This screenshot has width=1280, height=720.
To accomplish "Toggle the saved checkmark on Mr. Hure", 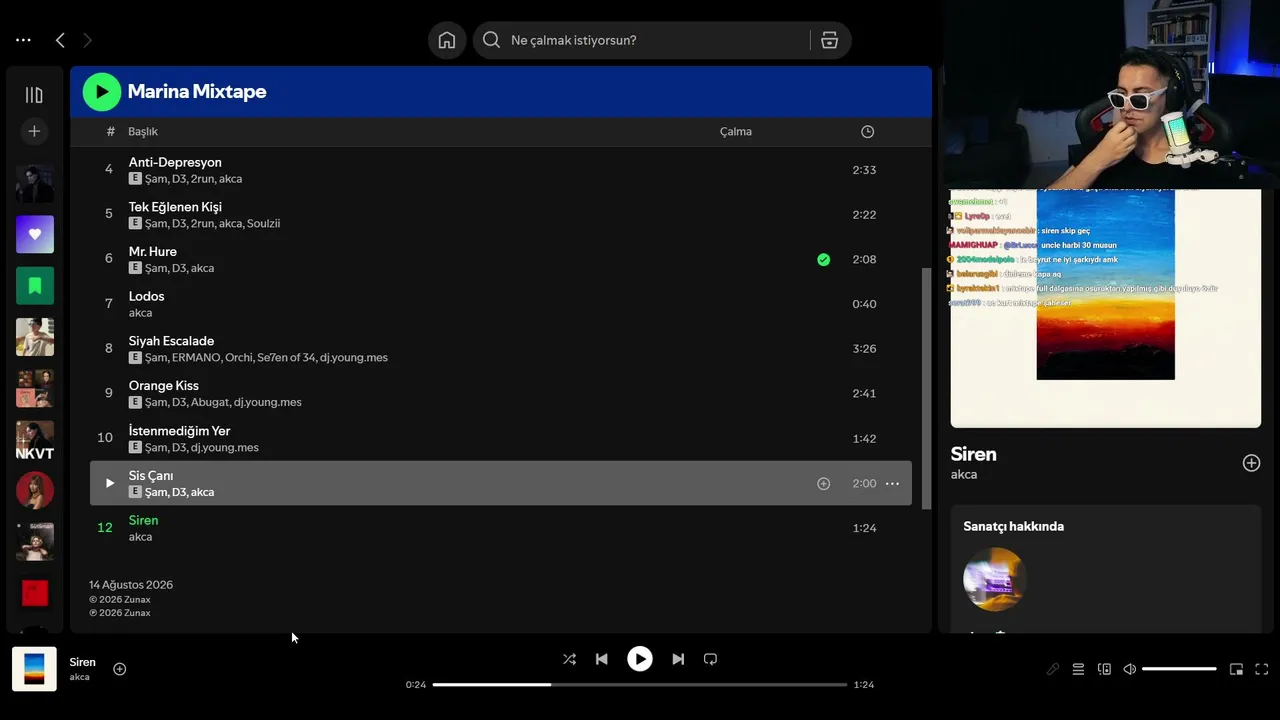I will 823,259.
